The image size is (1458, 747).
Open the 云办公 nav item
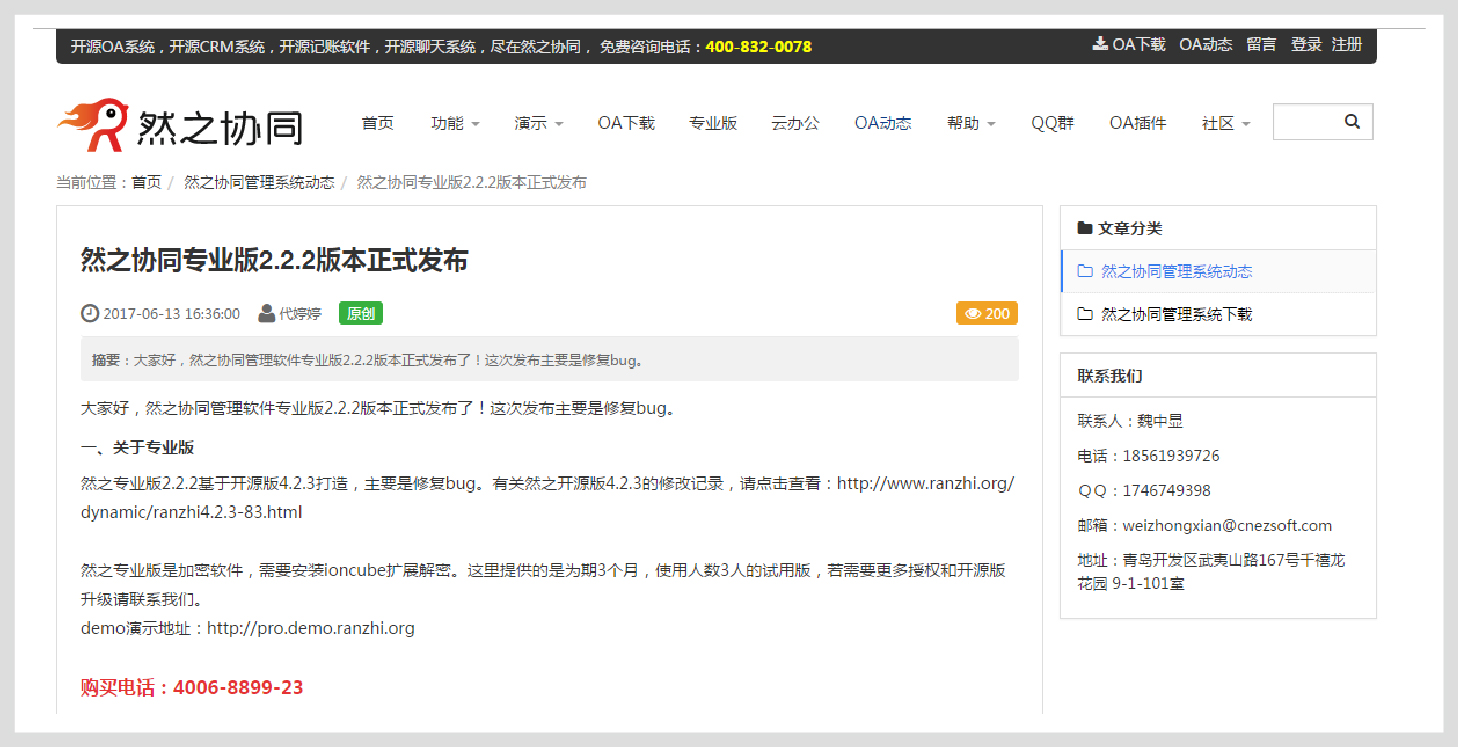tap(796, 123)
